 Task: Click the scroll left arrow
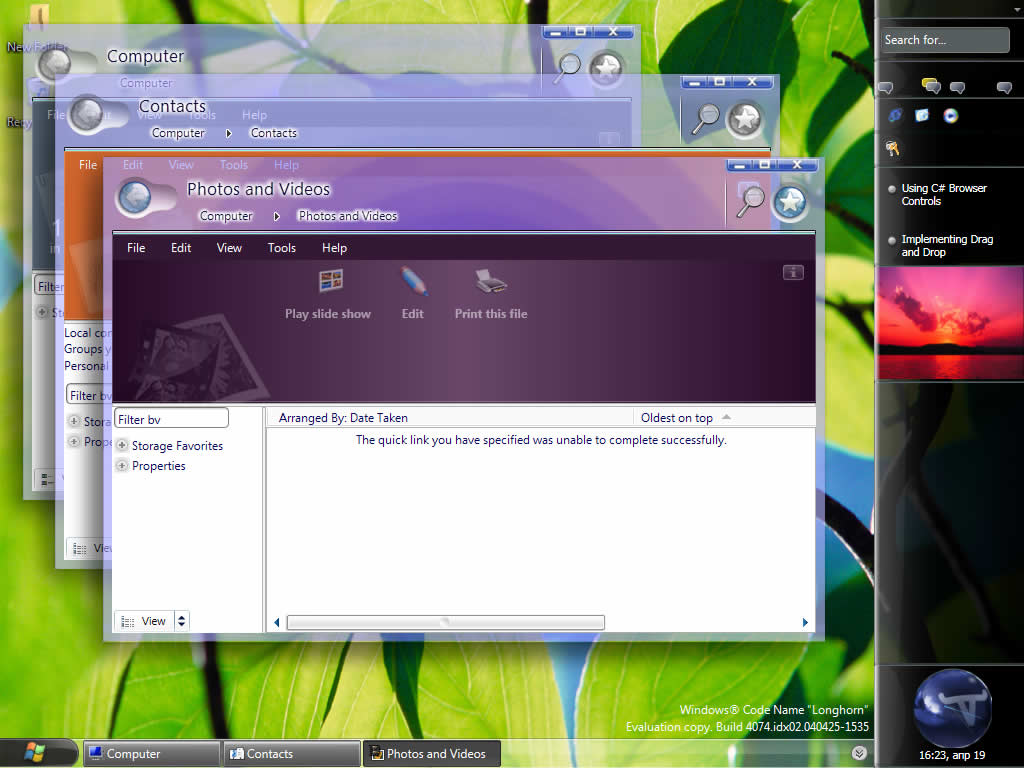point(277,622)
